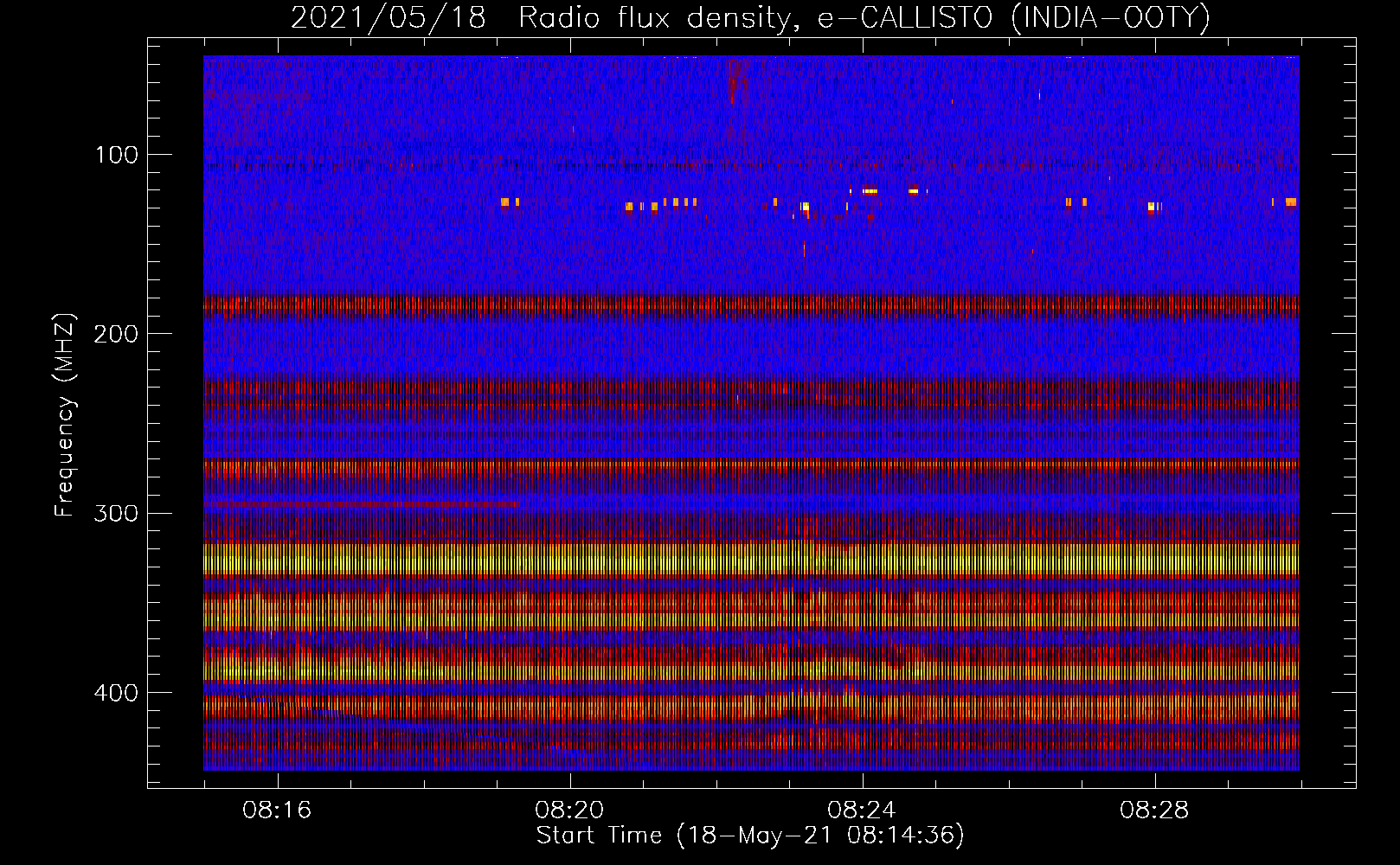The width and height of the screenshot is (1400, 865).
Task: Click the 400 frequency tick label
Action: pyautogui.click(x=116, y=693)
